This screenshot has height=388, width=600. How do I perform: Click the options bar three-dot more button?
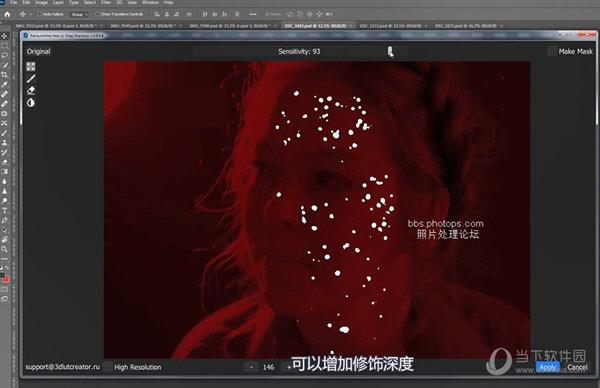pyautogui.click(x=253, y=14)
